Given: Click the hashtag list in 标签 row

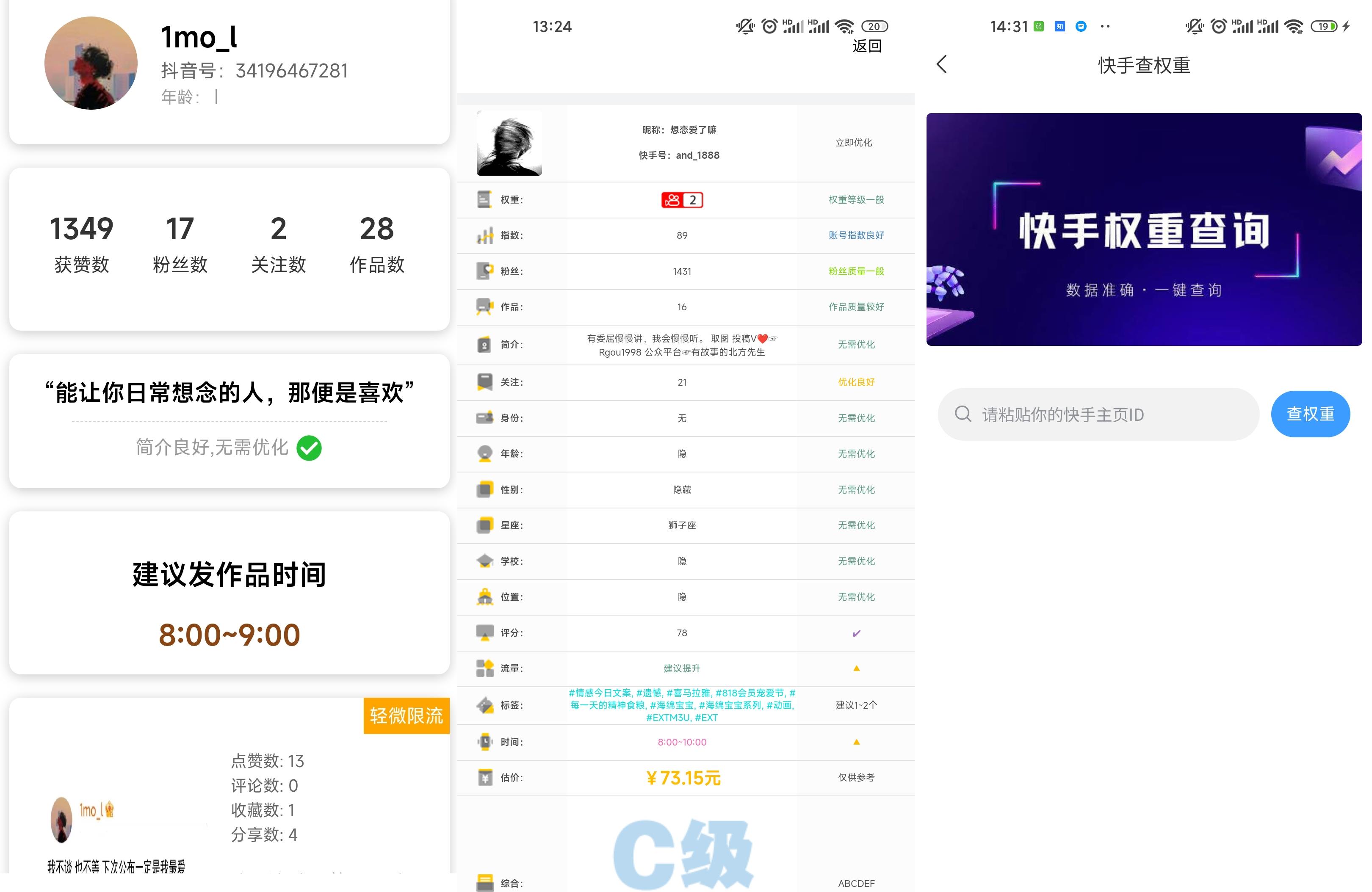Looking at the screenshot, I should tap(682, 705).
